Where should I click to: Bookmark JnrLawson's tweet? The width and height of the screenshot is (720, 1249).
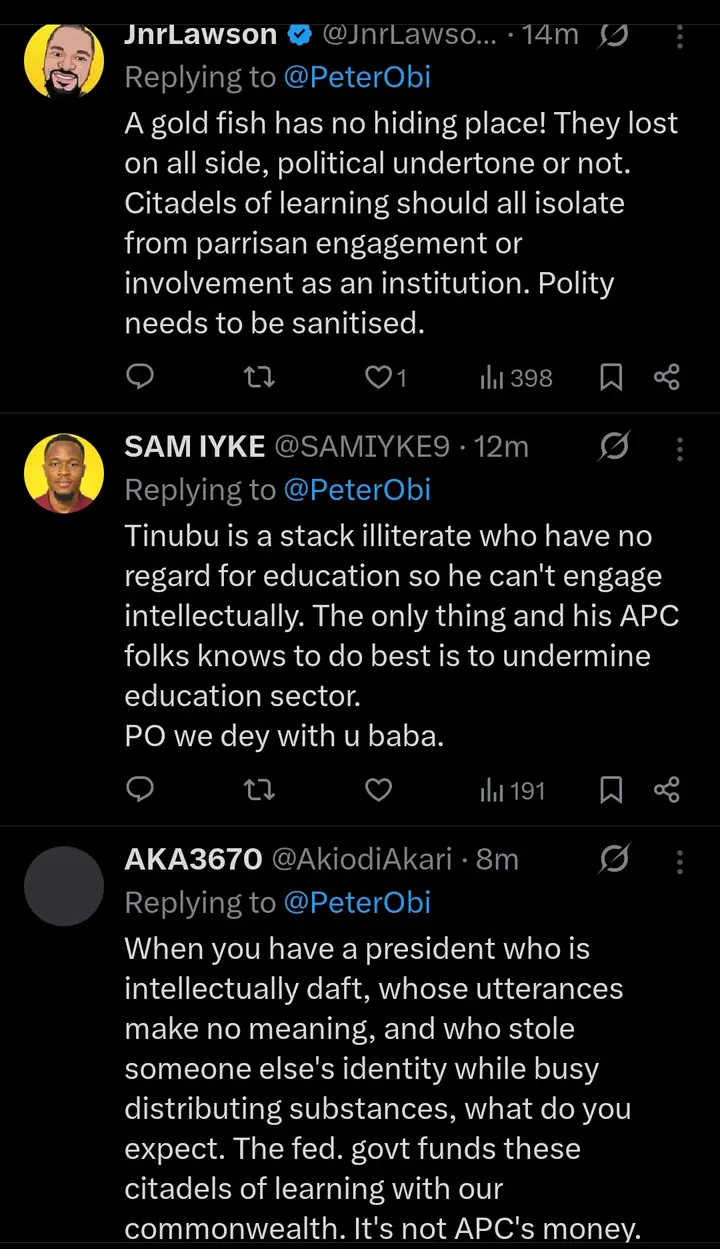tap(611, 377)
